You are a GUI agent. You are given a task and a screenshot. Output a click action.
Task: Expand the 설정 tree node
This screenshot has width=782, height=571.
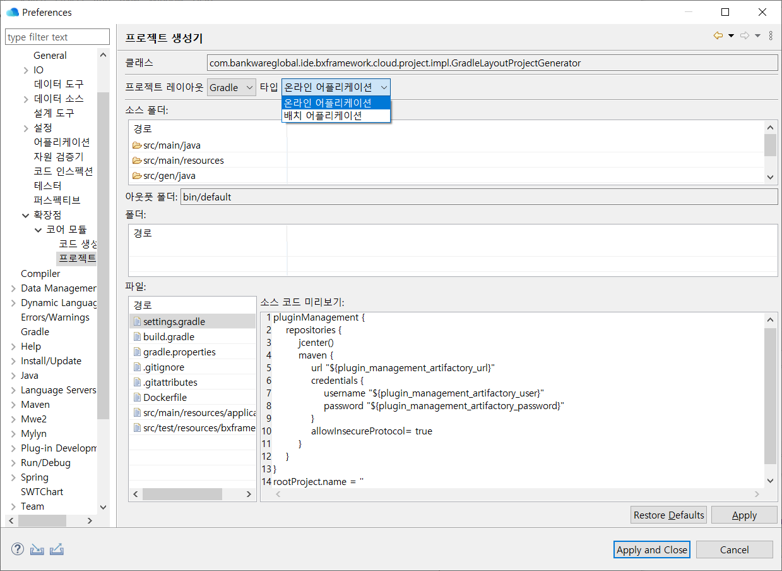pyautogui.click(x=25, y=128)
